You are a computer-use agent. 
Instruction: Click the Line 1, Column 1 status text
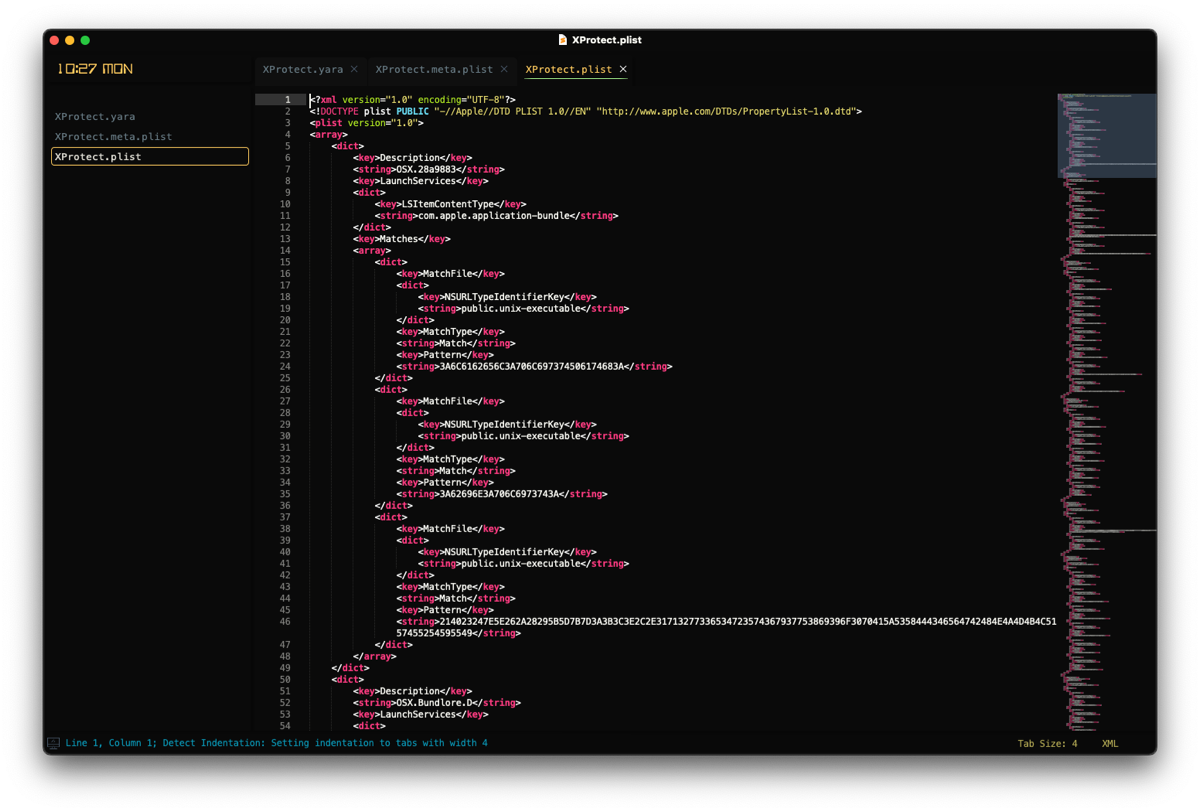(x=110, y=743)
